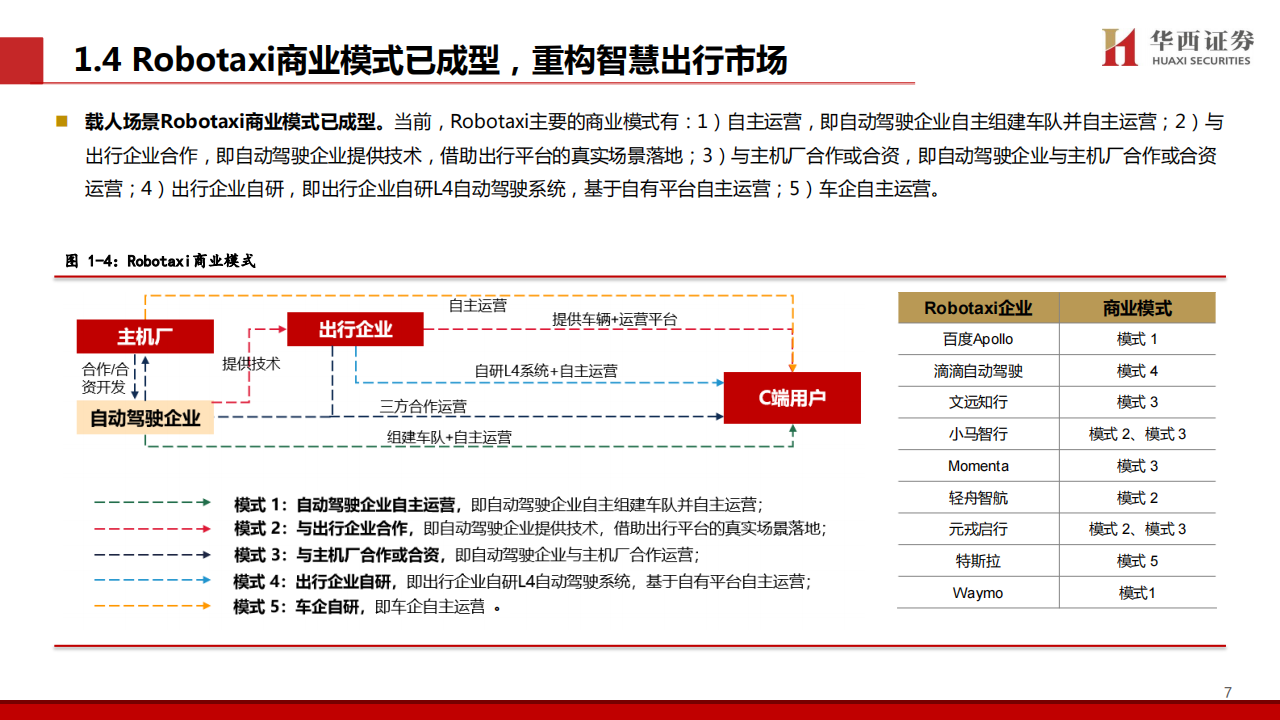This screenshot has width=1280, height=720.
Task: Select the red 出行企业 box
Action: coord(355,329)
